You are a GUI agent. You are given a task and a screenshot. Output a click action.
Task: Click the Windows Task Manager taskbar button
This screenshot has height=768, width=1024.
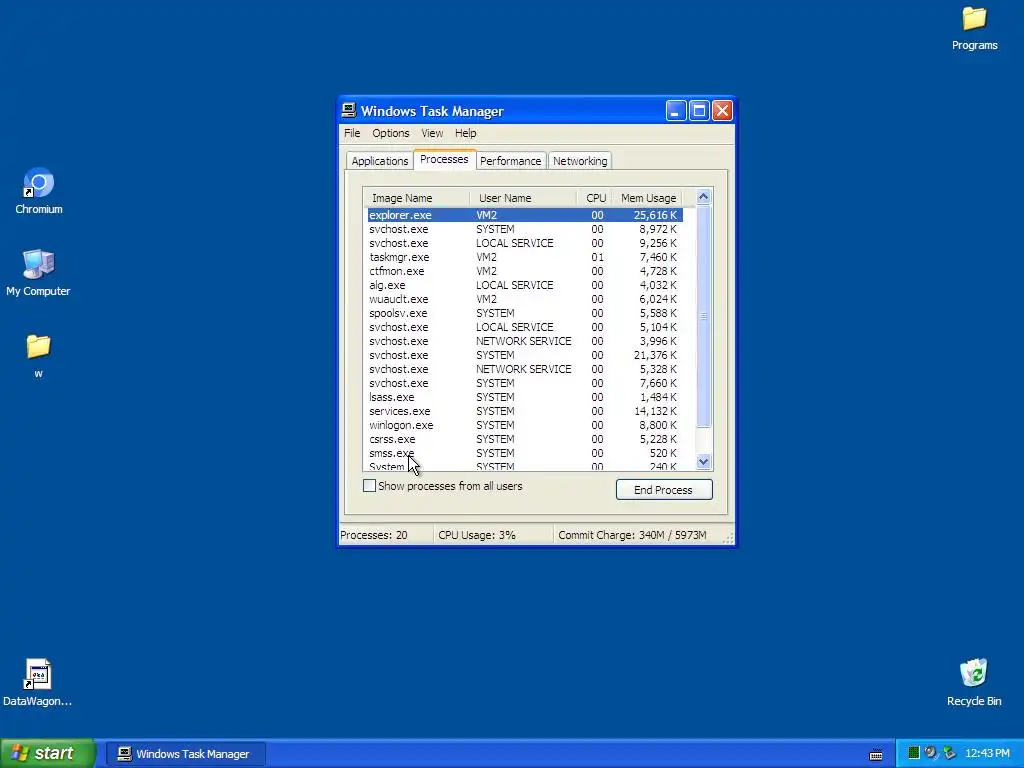186,754
